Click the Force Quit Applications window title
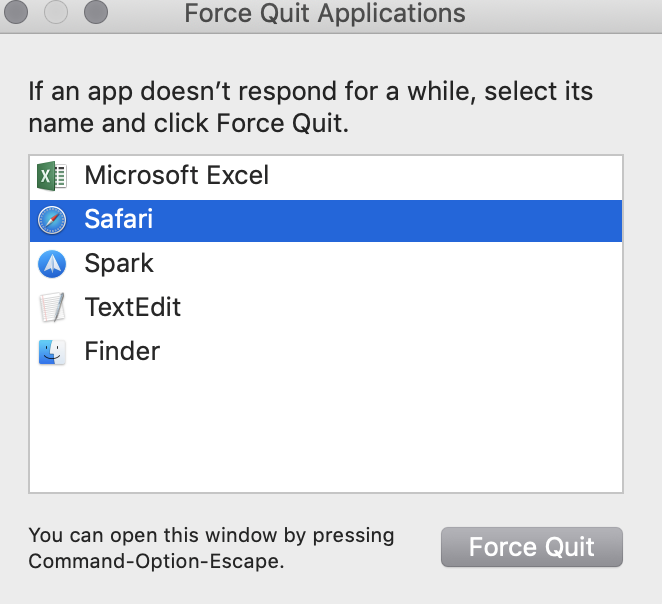Viewport: 662px width, 604px height. pyautogui.click(x=325, y=14)
